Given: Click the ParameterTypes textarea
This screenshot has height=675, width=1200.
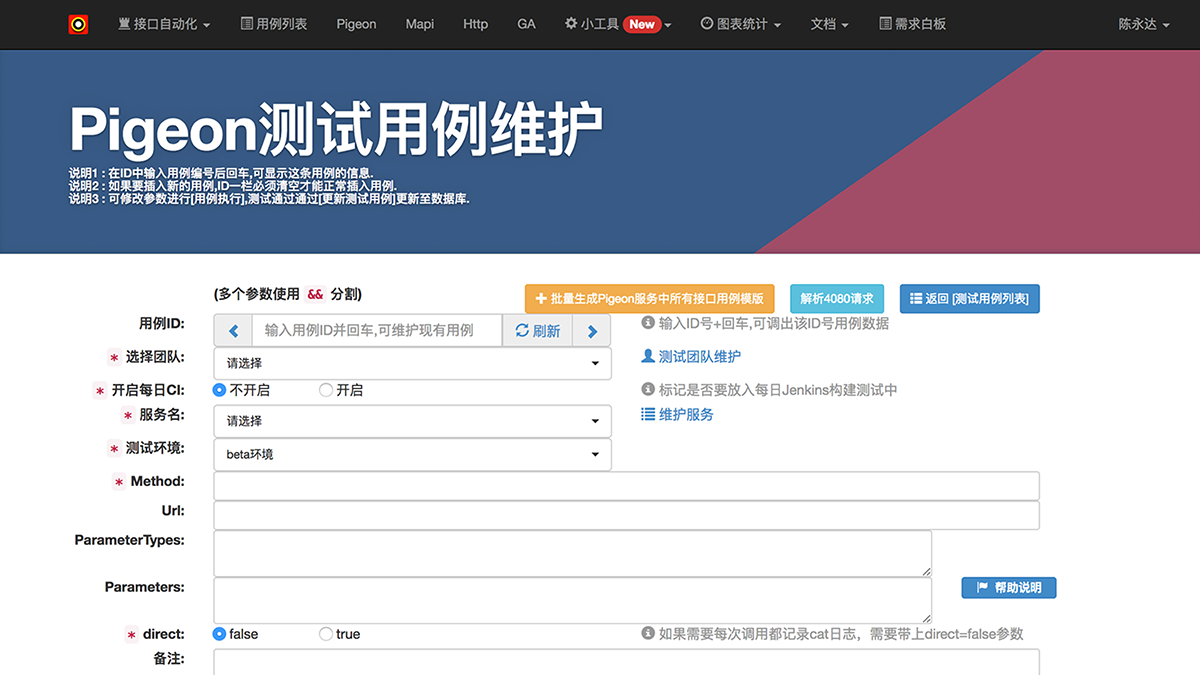Looking at the screenshot, I should coord(573,553).
